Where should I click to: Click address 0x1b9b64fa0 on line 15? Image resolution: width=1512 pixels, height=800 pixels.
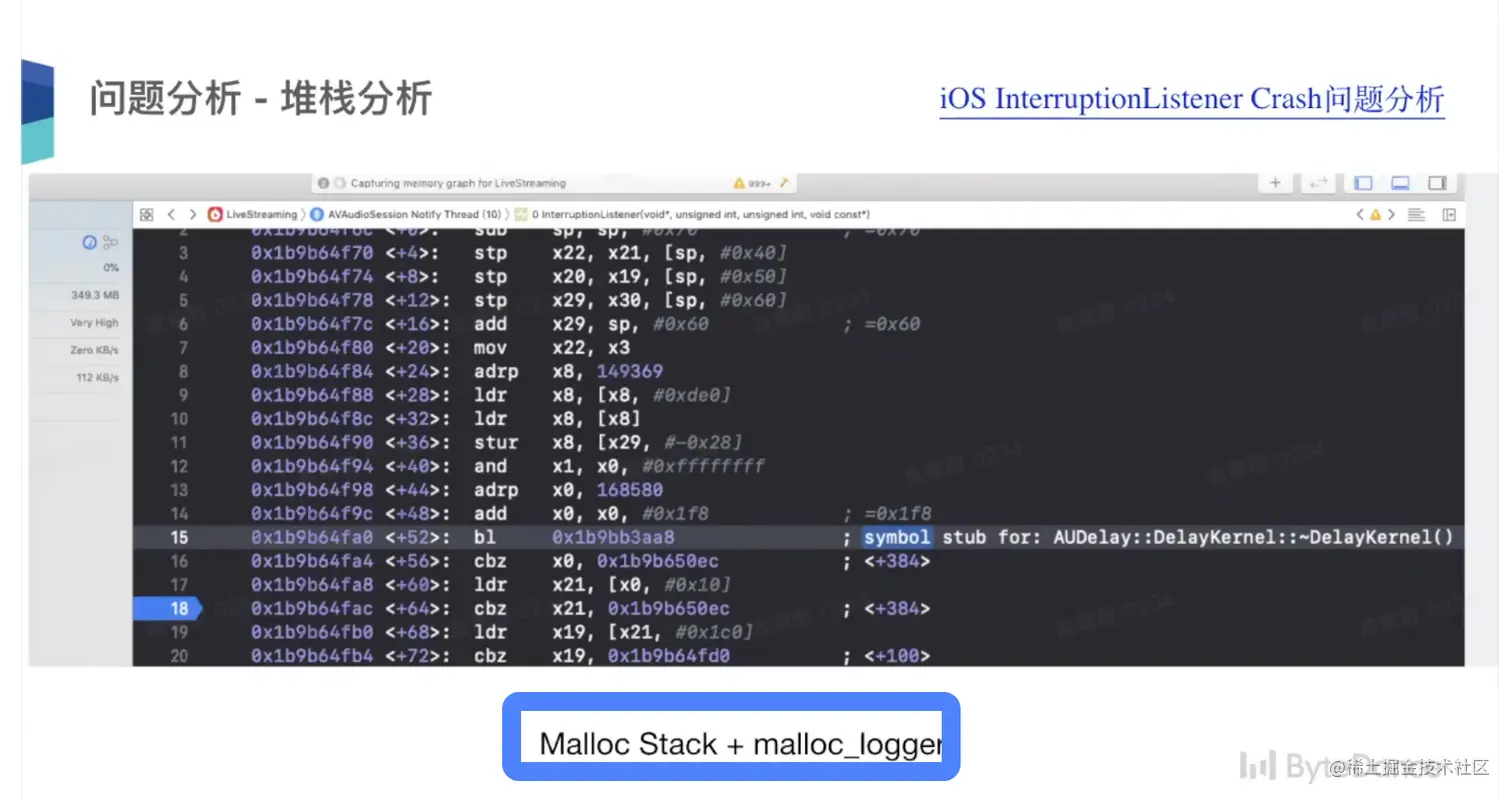click(x=313, y=537)
